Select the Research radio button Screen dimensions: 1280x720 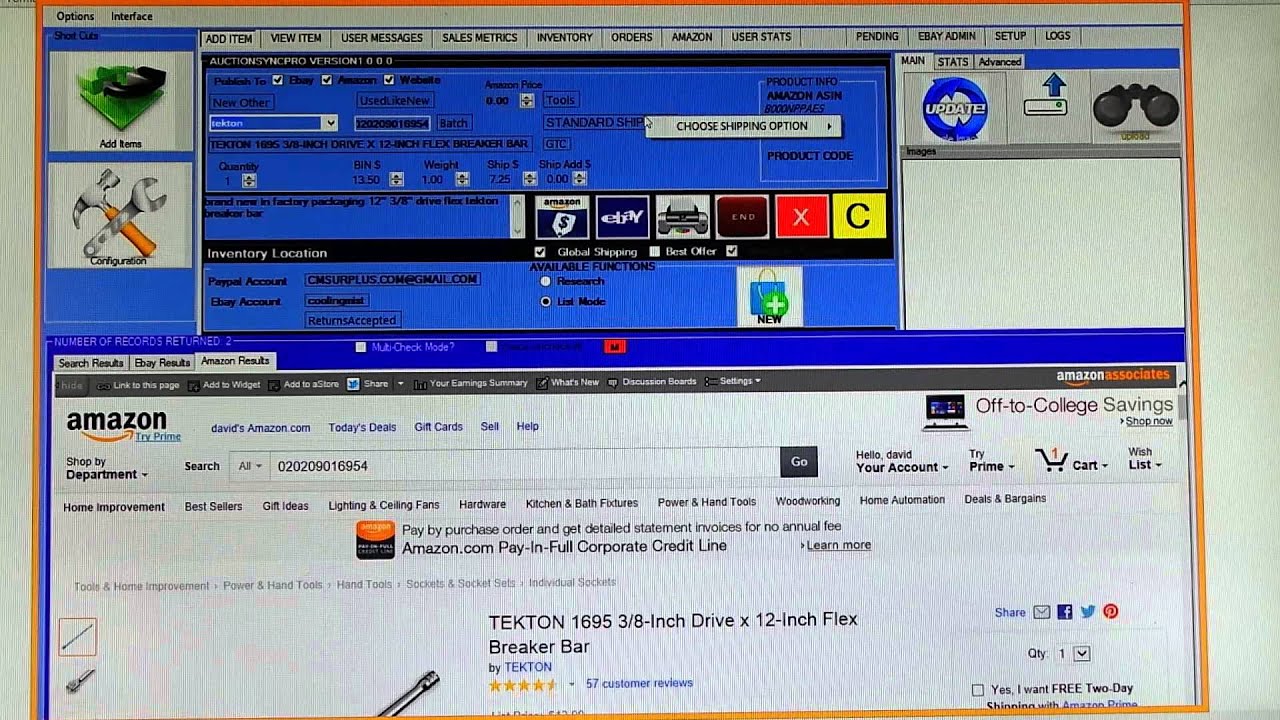pos(546,282)
